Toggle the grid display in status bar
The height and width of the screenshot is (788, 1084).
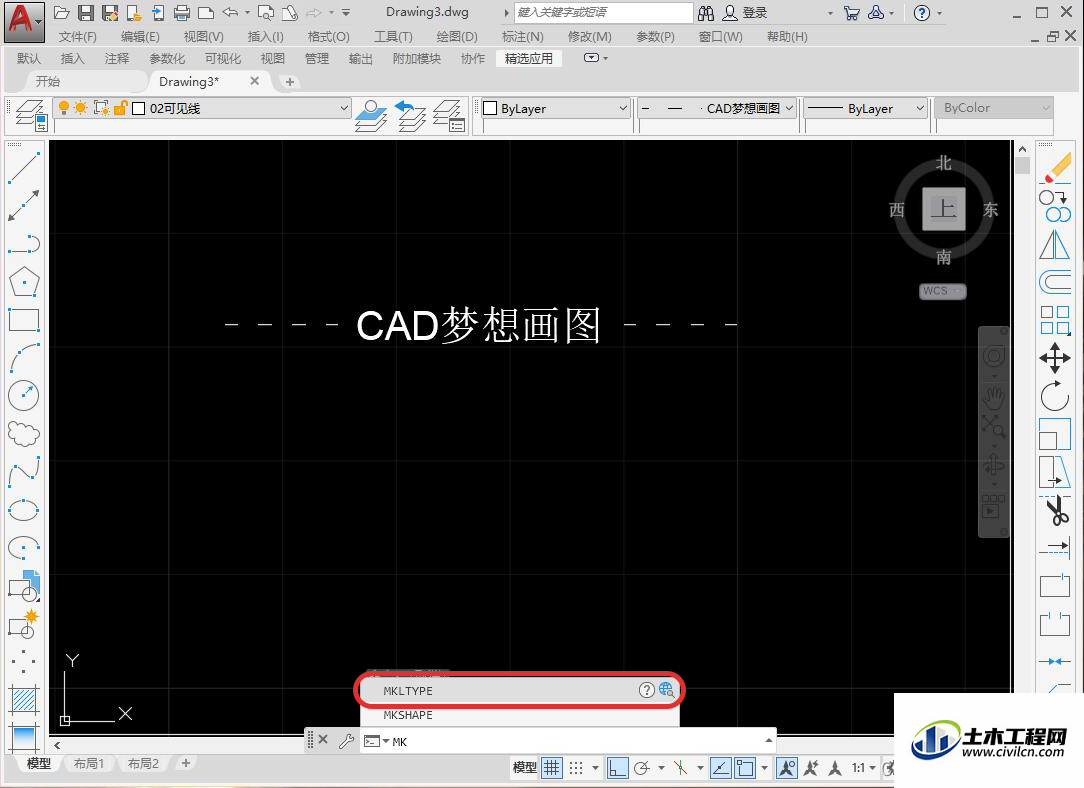(552, 767)
